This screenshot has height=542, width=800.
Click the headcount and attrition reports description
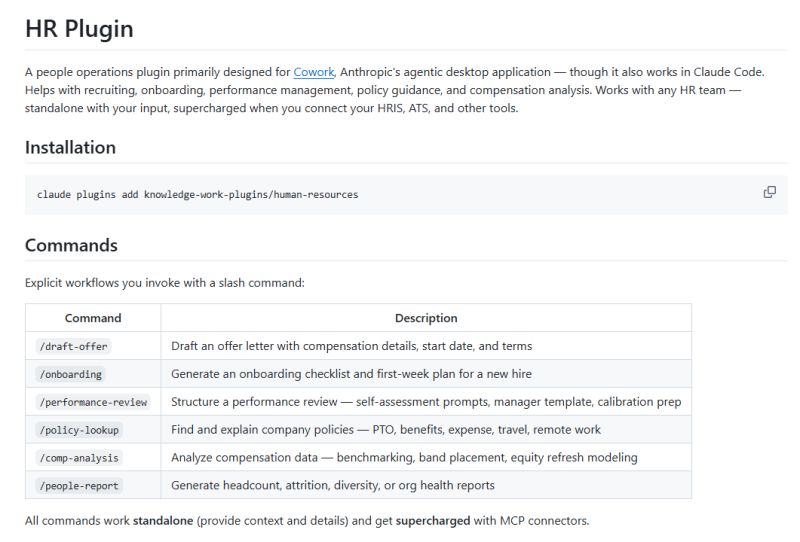coord(332,486)
